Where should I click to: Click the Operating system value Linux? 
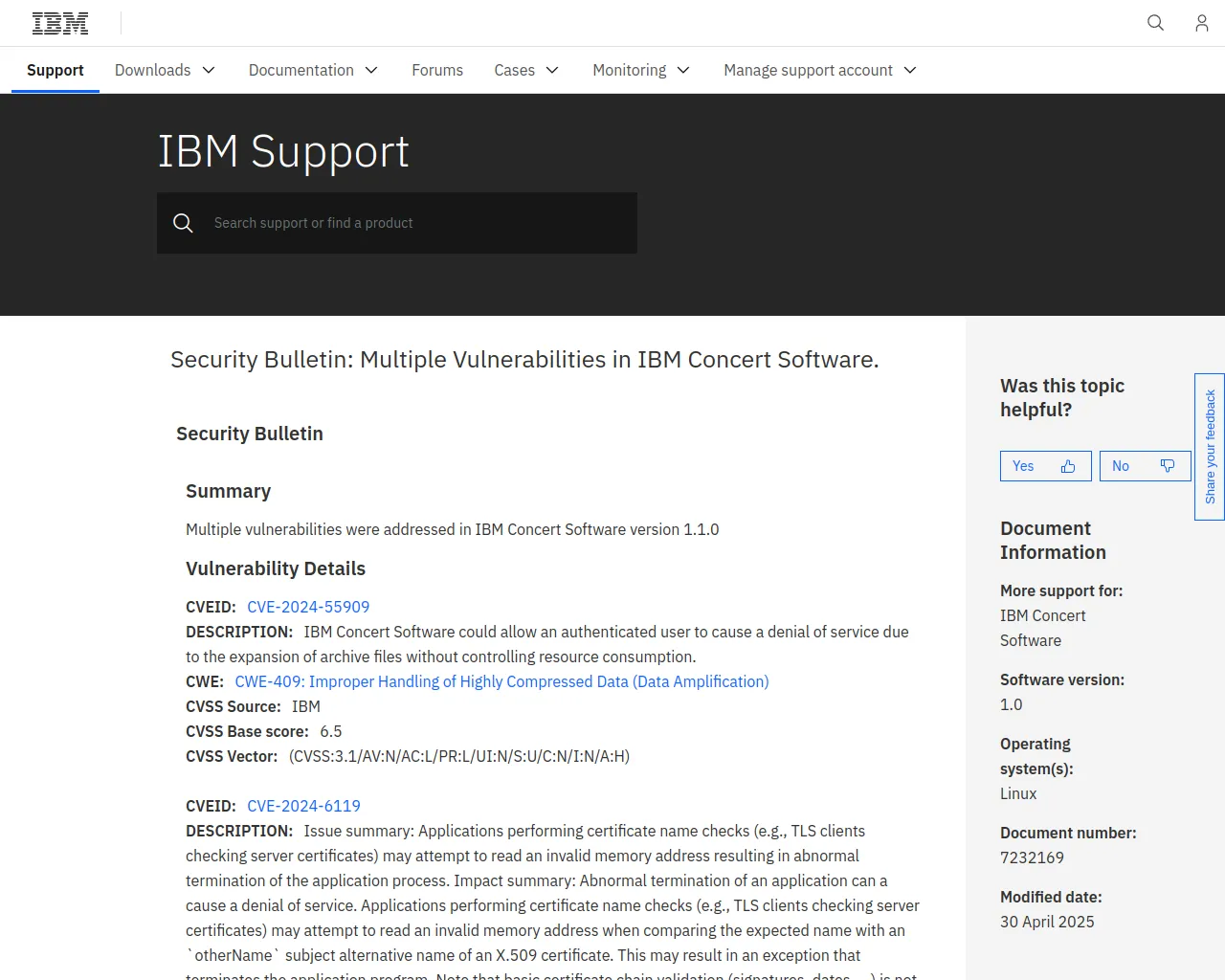pos(1018,793)
